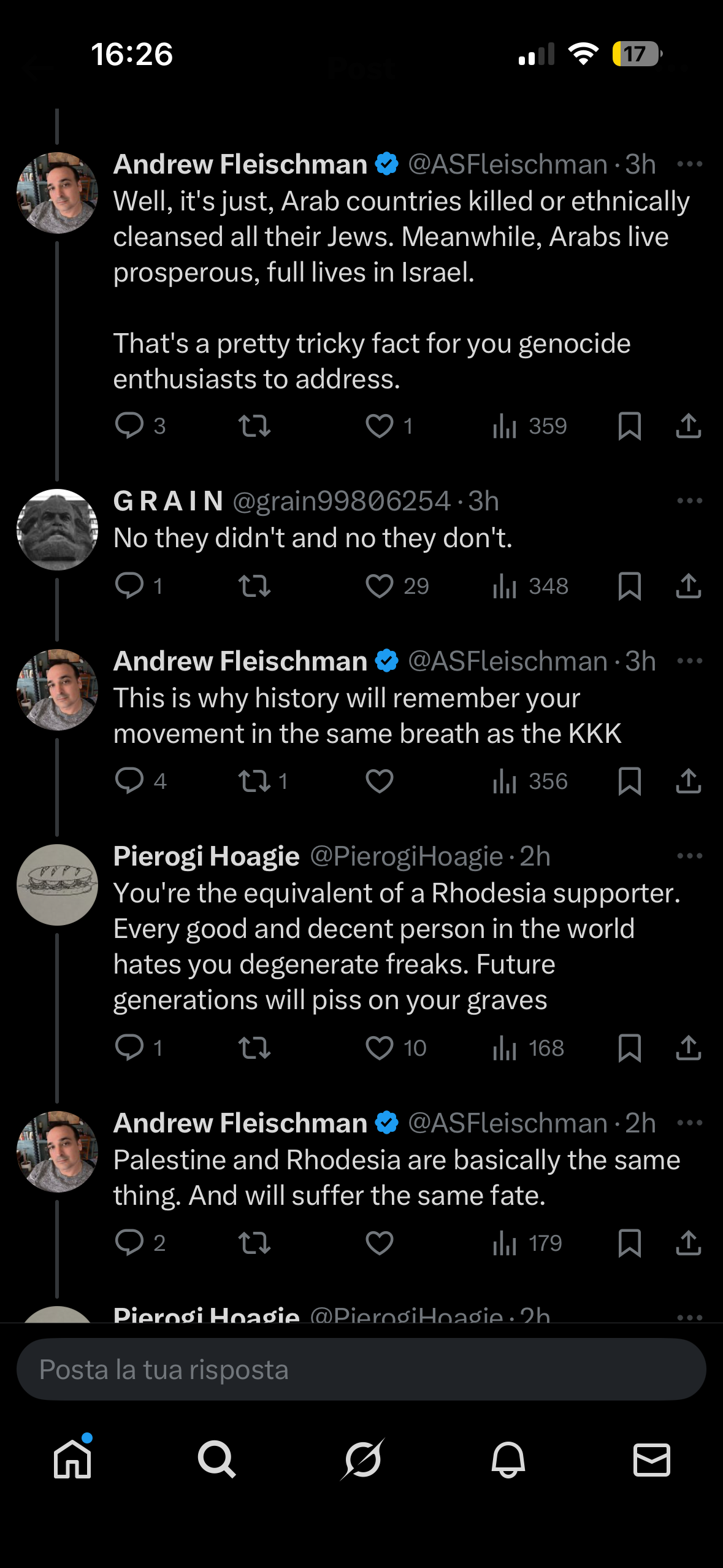The width and height of the screenshot is (723, 1568).
Task: Open more options on GRAIN's tweet
Action: tap(690, 501)
